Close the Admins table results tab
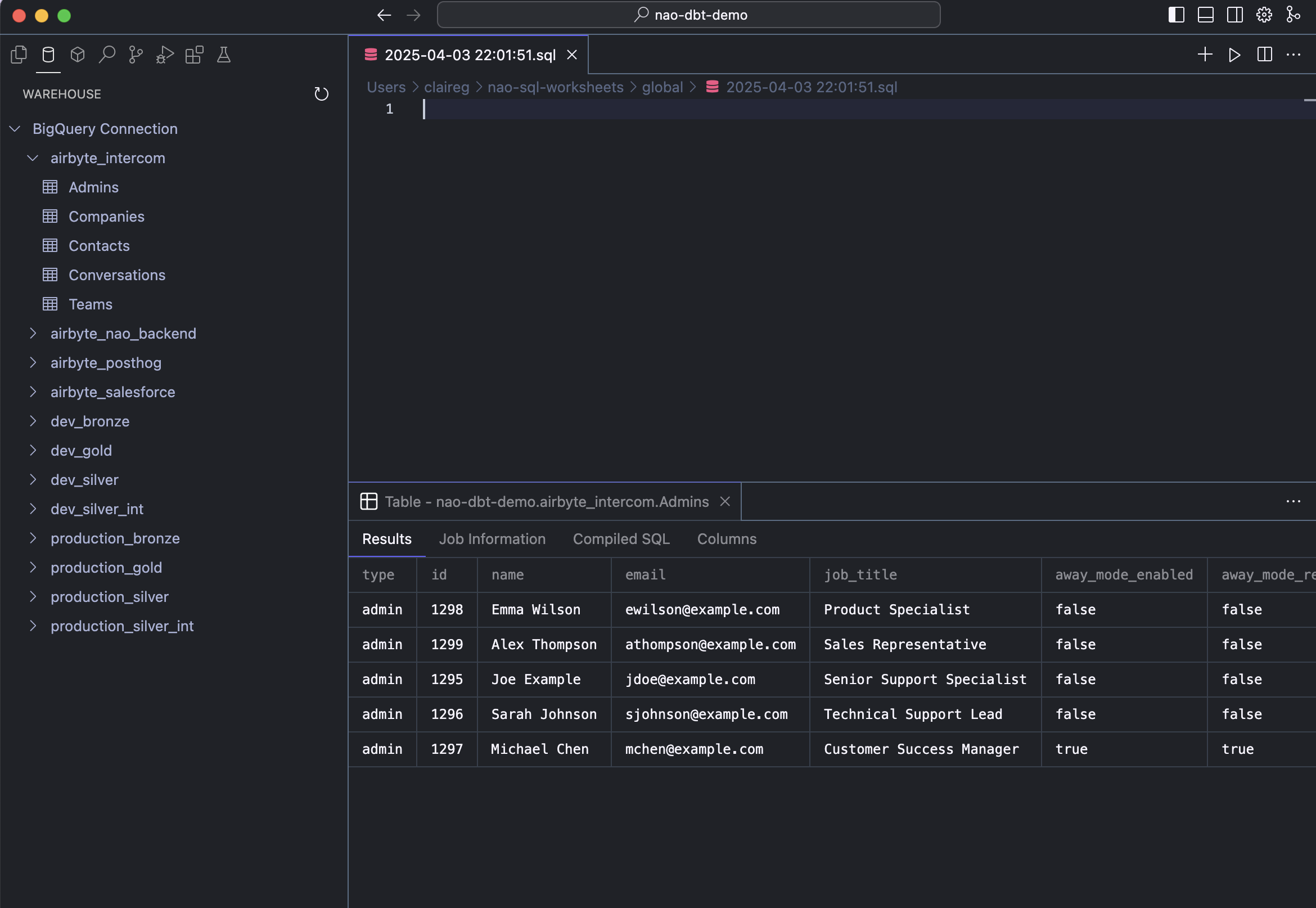 tap(724, 501)
